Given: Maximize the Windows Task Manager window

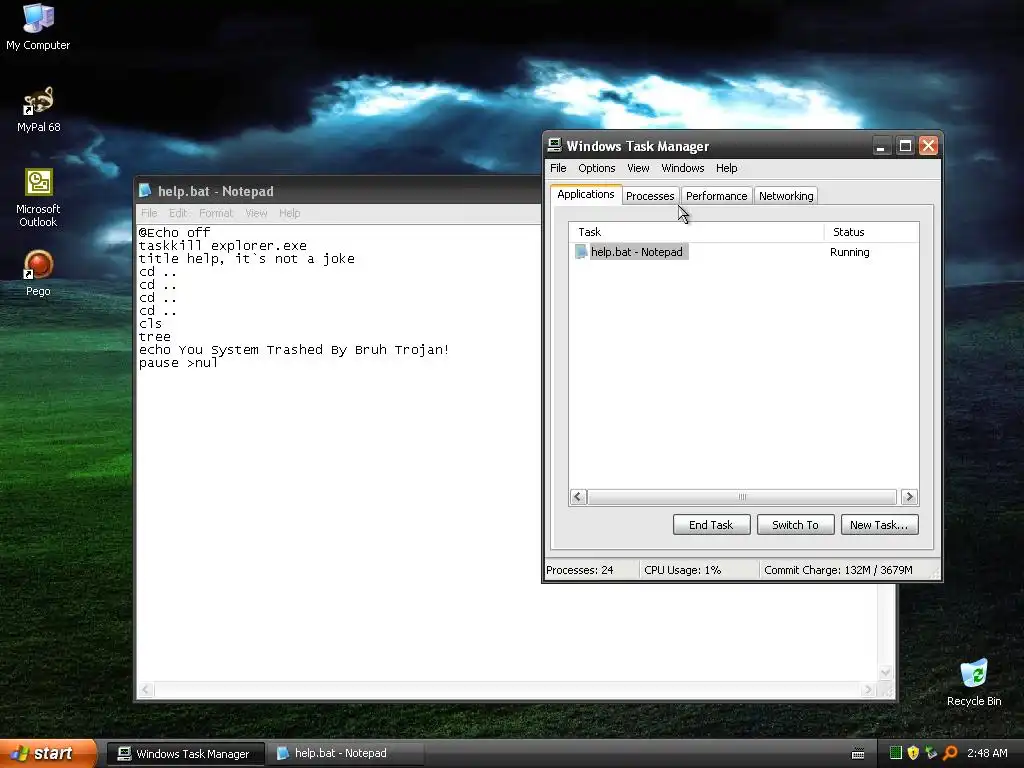Looking at the screenshot, I should point(905,145).
